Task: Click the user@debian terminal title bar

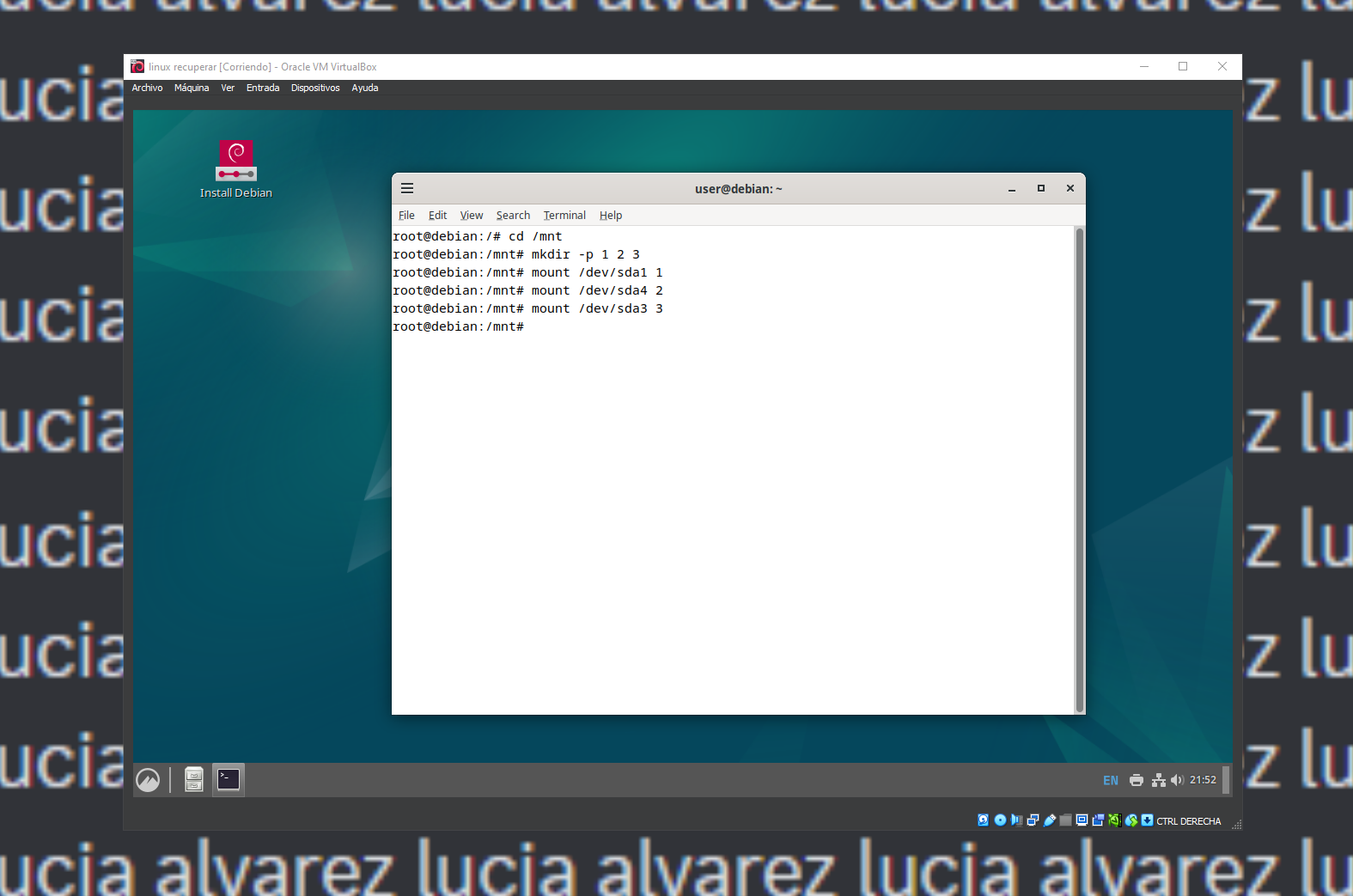Action: click(738, 188)
